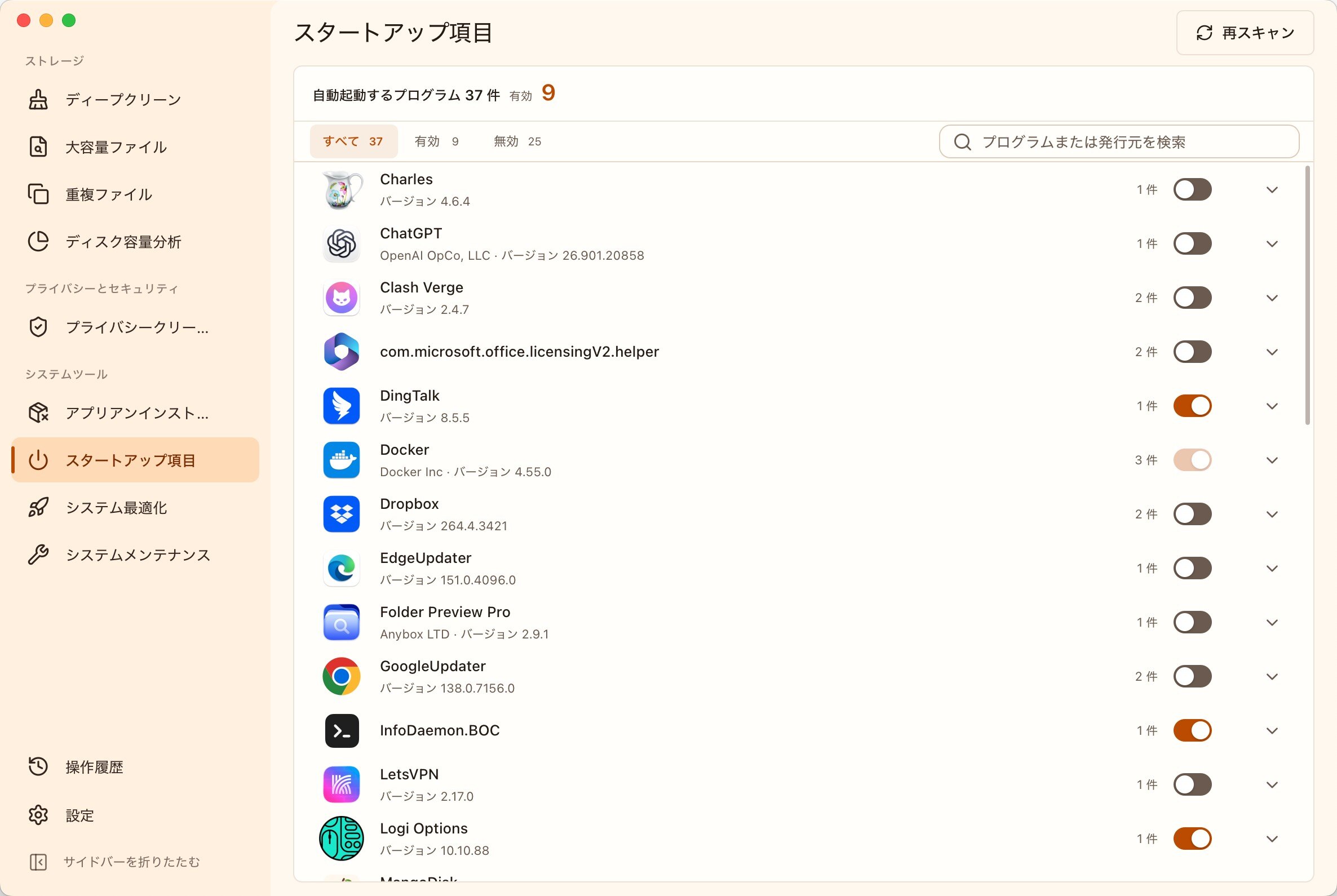Click the EdgeUpdater icon
This screenshot has height=896, width=1337.
(x=341, y=569)
